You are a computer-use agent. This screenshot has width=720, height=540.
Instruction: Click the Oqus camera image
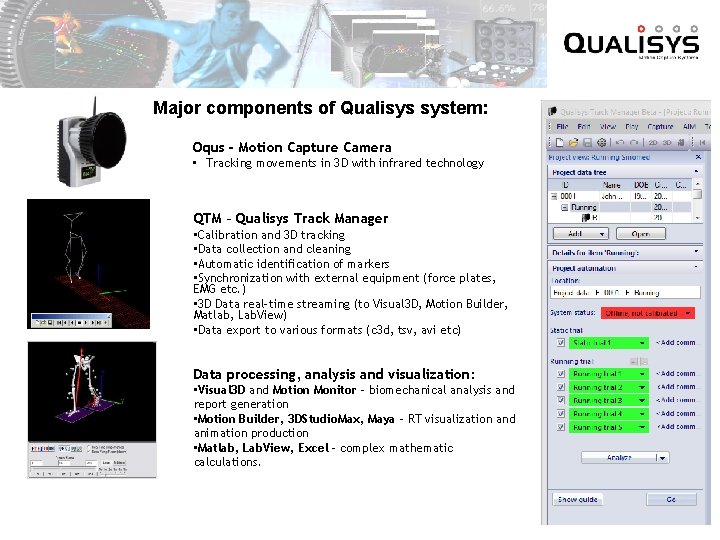click(x=92, y=142)
